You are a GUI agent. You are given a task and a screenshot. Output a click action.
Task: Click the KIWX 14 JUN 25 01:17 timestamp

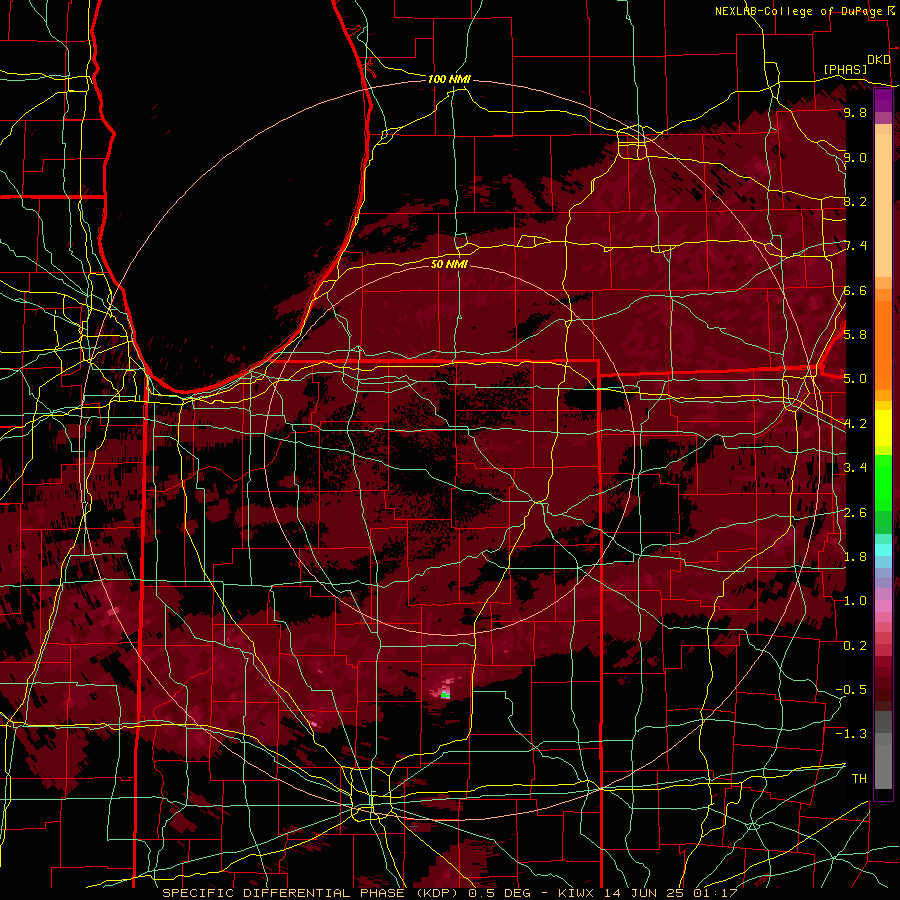[x=647, y=893]
